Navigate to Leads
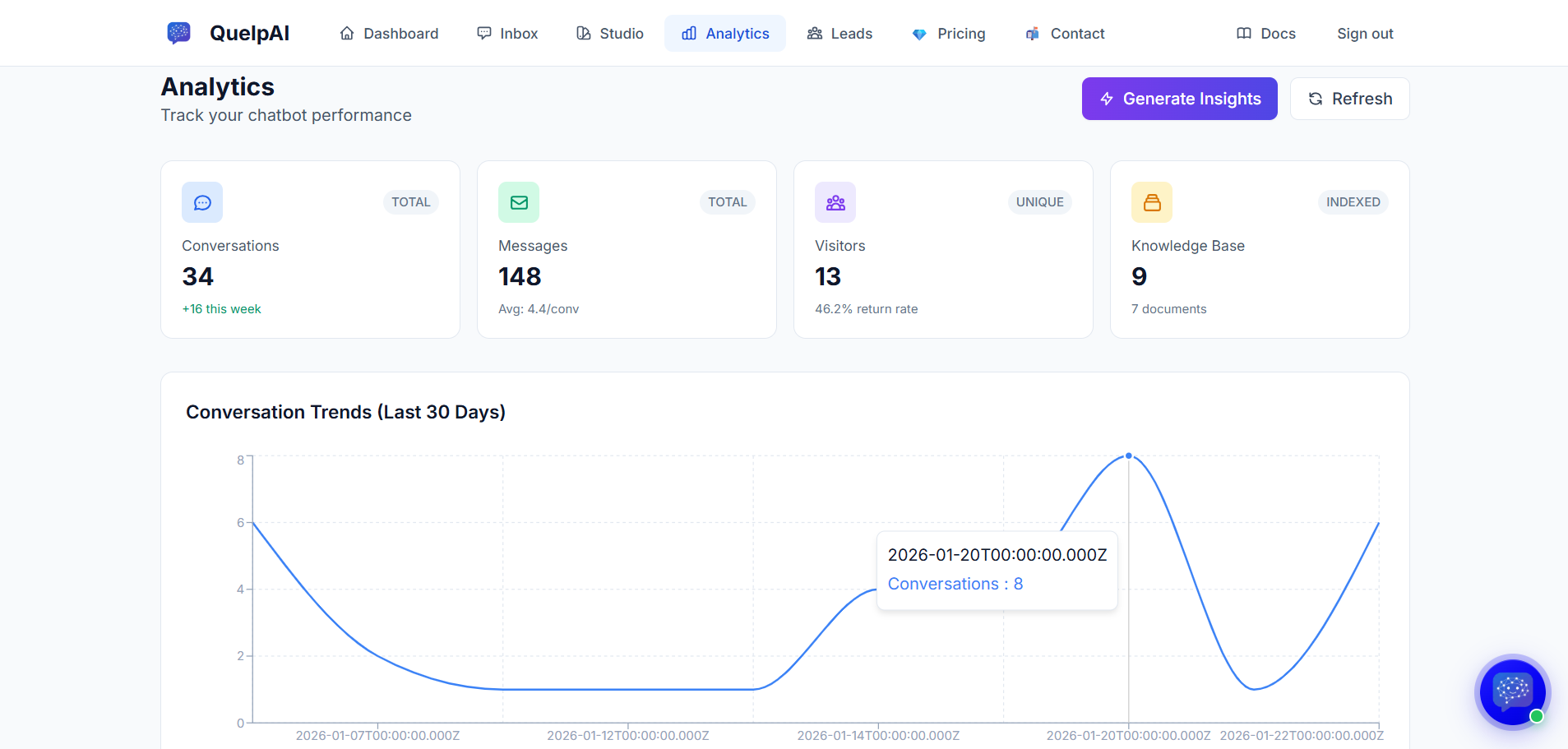1568x749 pixels. pos(840,34)
